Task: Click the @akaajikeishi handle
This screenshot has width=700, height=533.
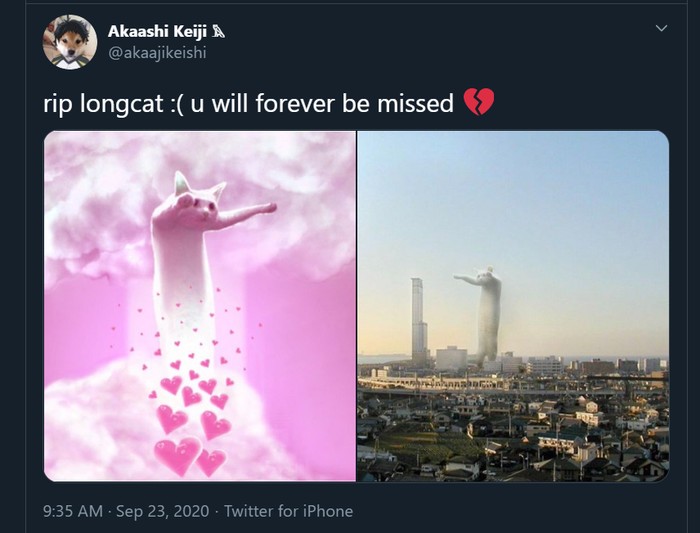Action: 156,52
